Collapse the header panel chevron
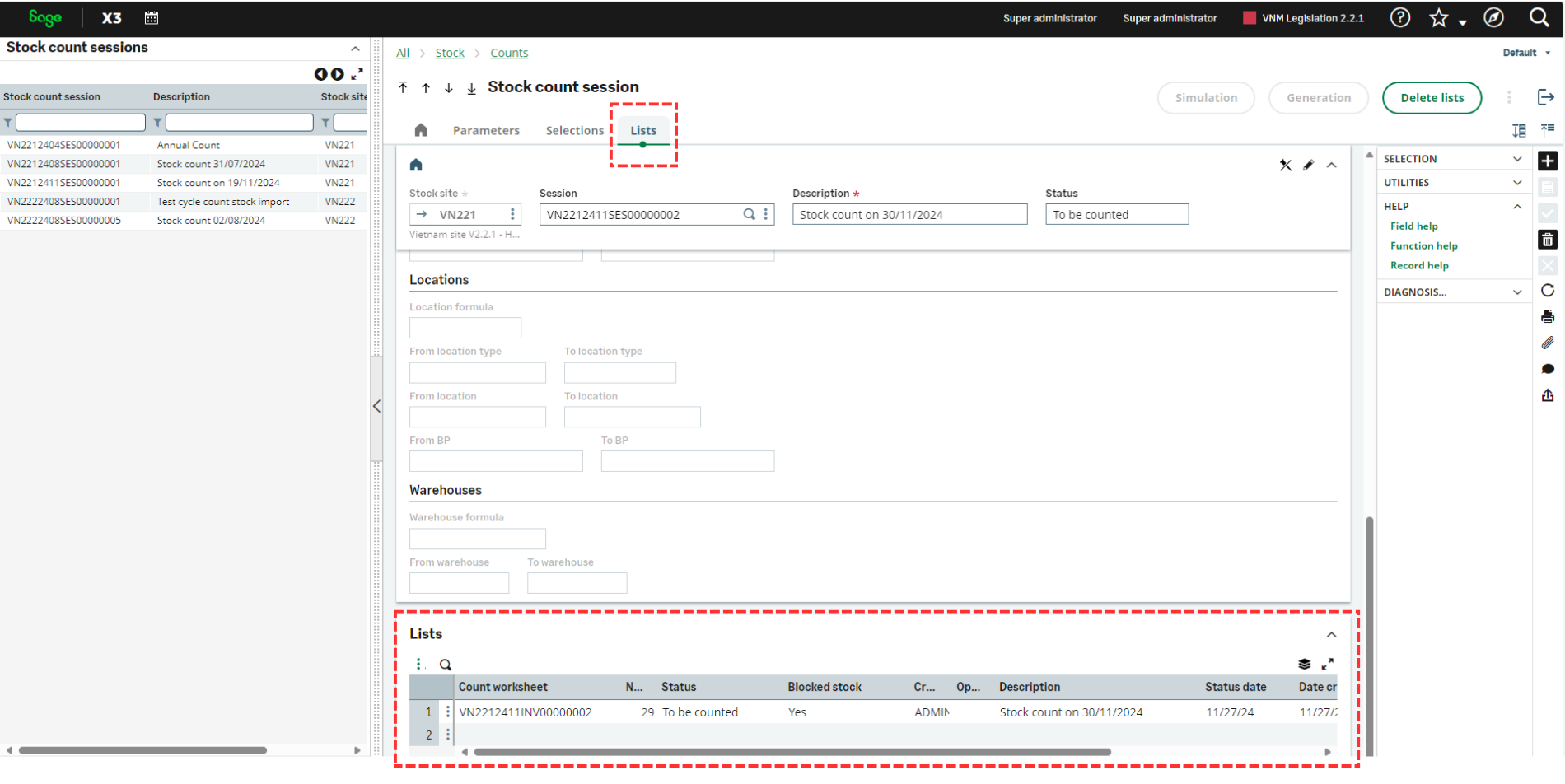Image resolution: width=1565 pixels, height=784 pixels. pyautogui.click(x=1332, y=166)
